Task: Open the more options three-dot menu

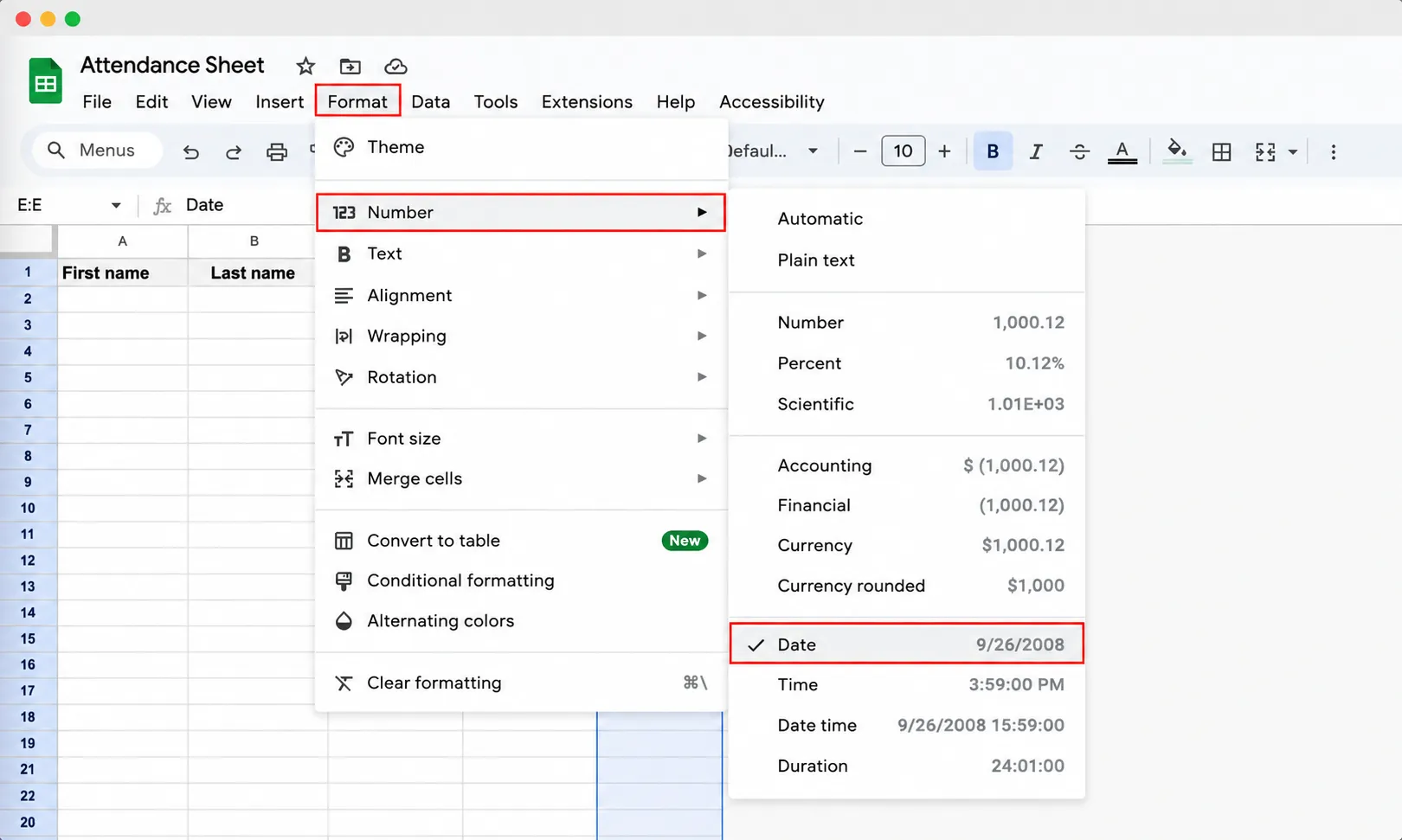Action: (1334, 151)
